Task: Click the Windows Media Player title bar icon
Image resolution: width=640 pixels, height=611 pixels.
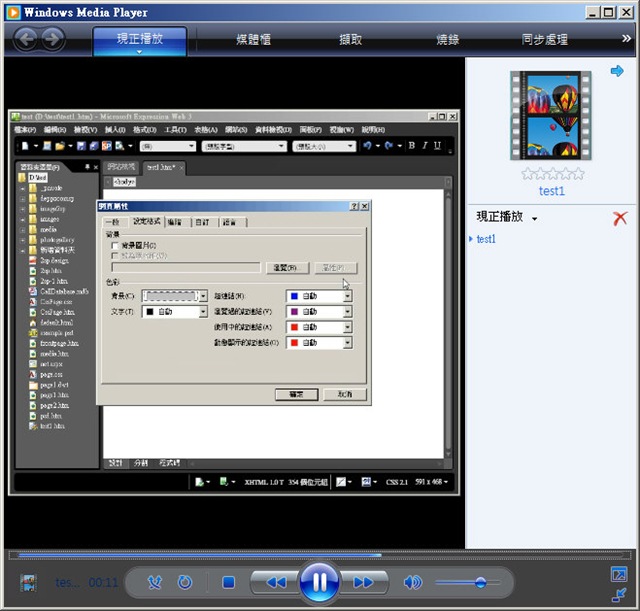Action: point(13,12)
